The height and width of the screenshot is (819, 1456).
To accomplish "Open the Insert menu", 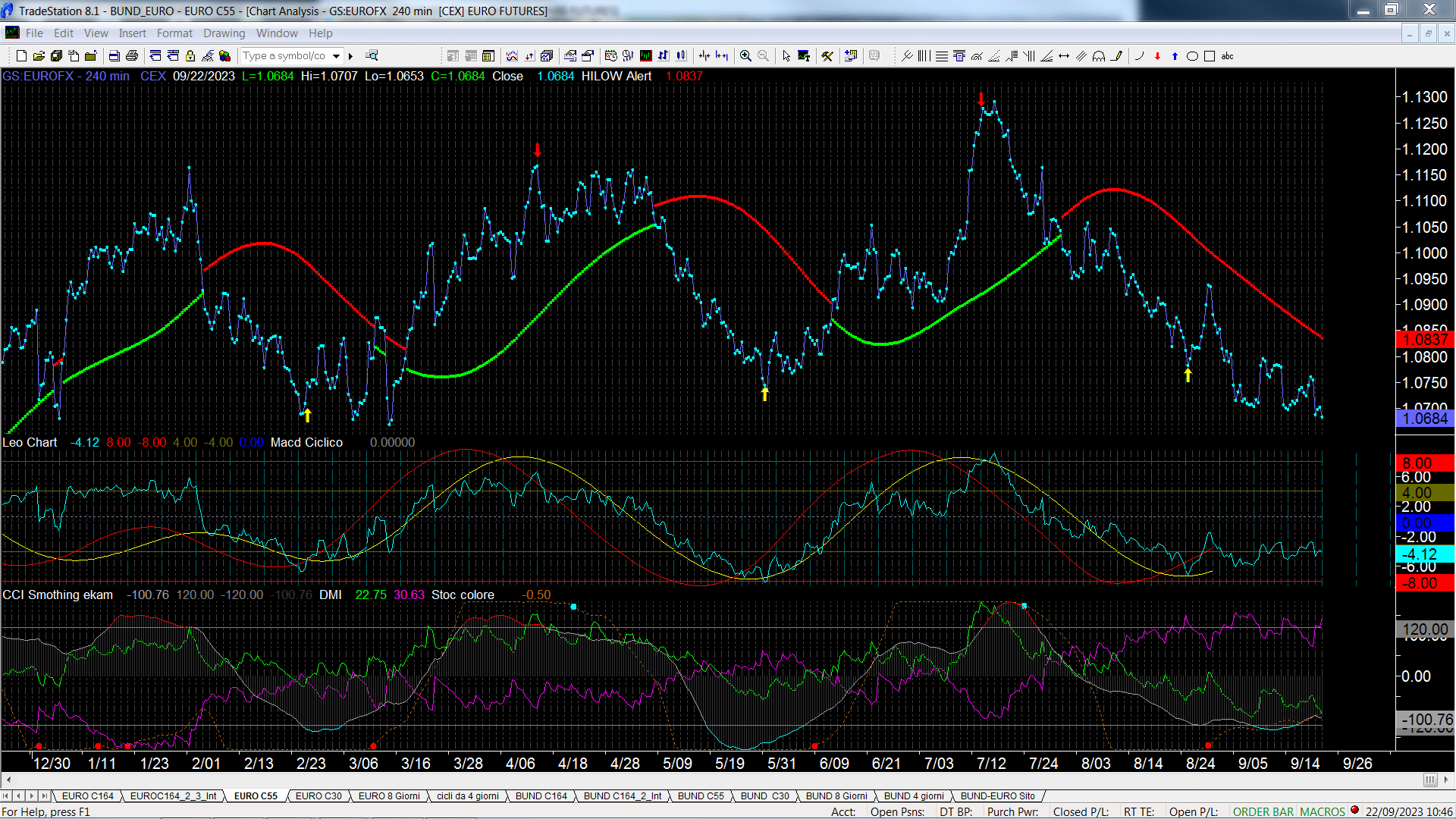I will 132,33.
